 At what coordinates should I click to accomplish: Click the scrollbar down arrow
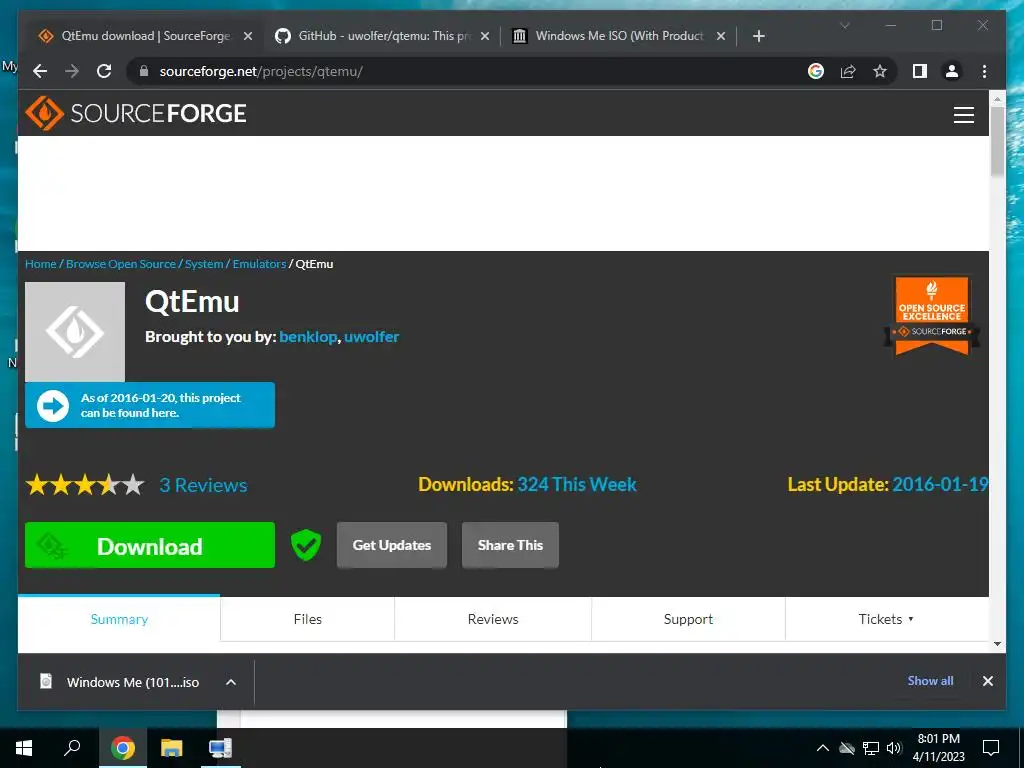[997, 644]
